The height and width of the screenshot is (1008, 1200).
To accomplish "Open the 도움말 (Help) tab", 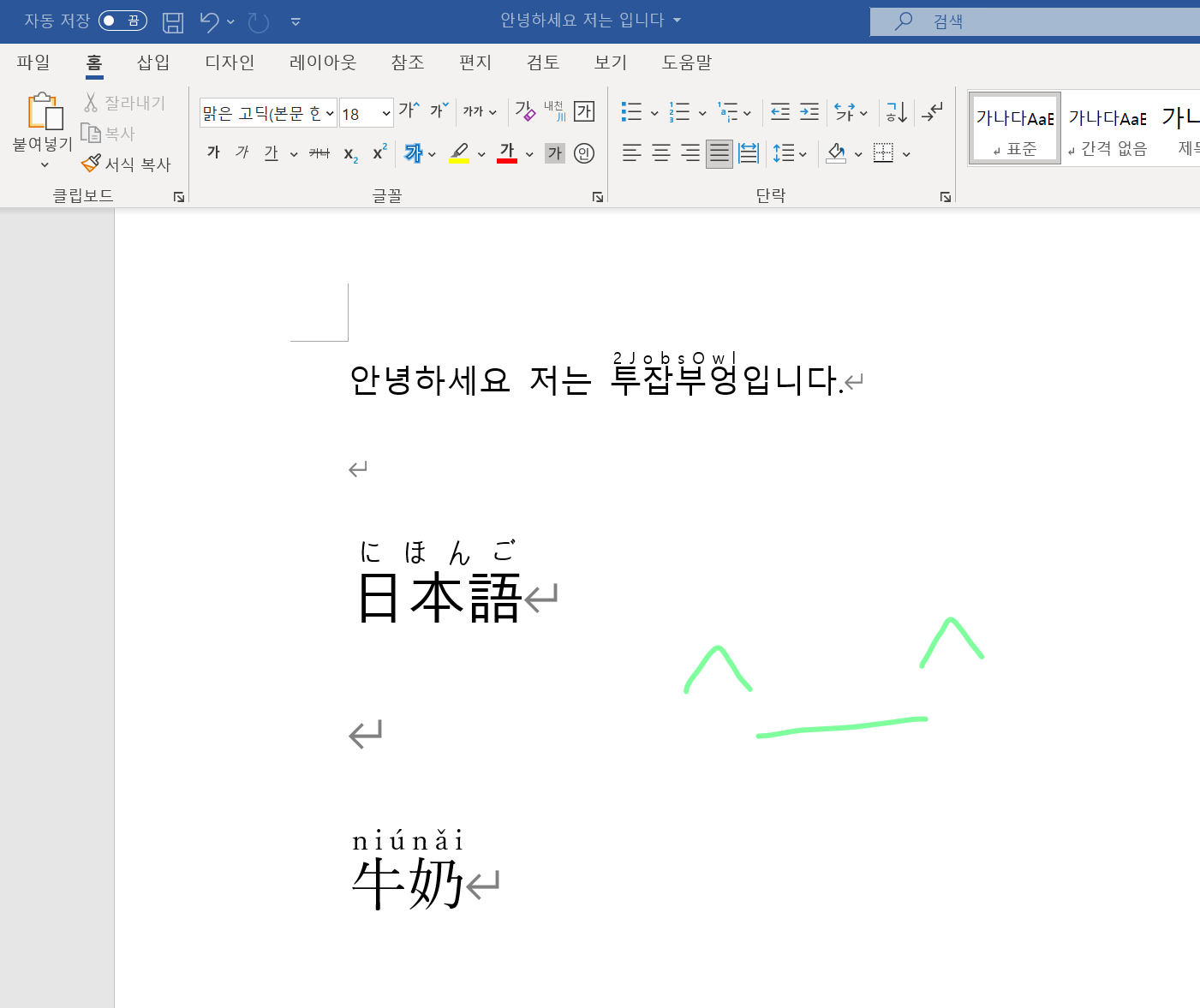I will [687, 63].
